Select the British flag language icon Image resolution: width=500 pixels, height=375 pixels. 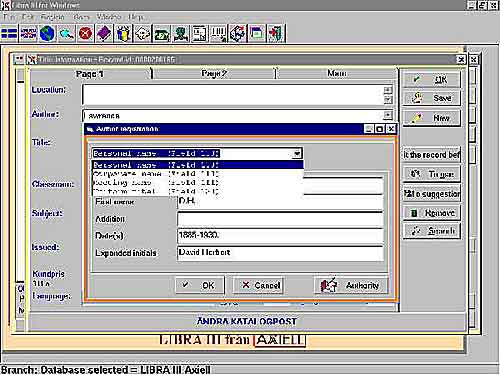[28, 34]
